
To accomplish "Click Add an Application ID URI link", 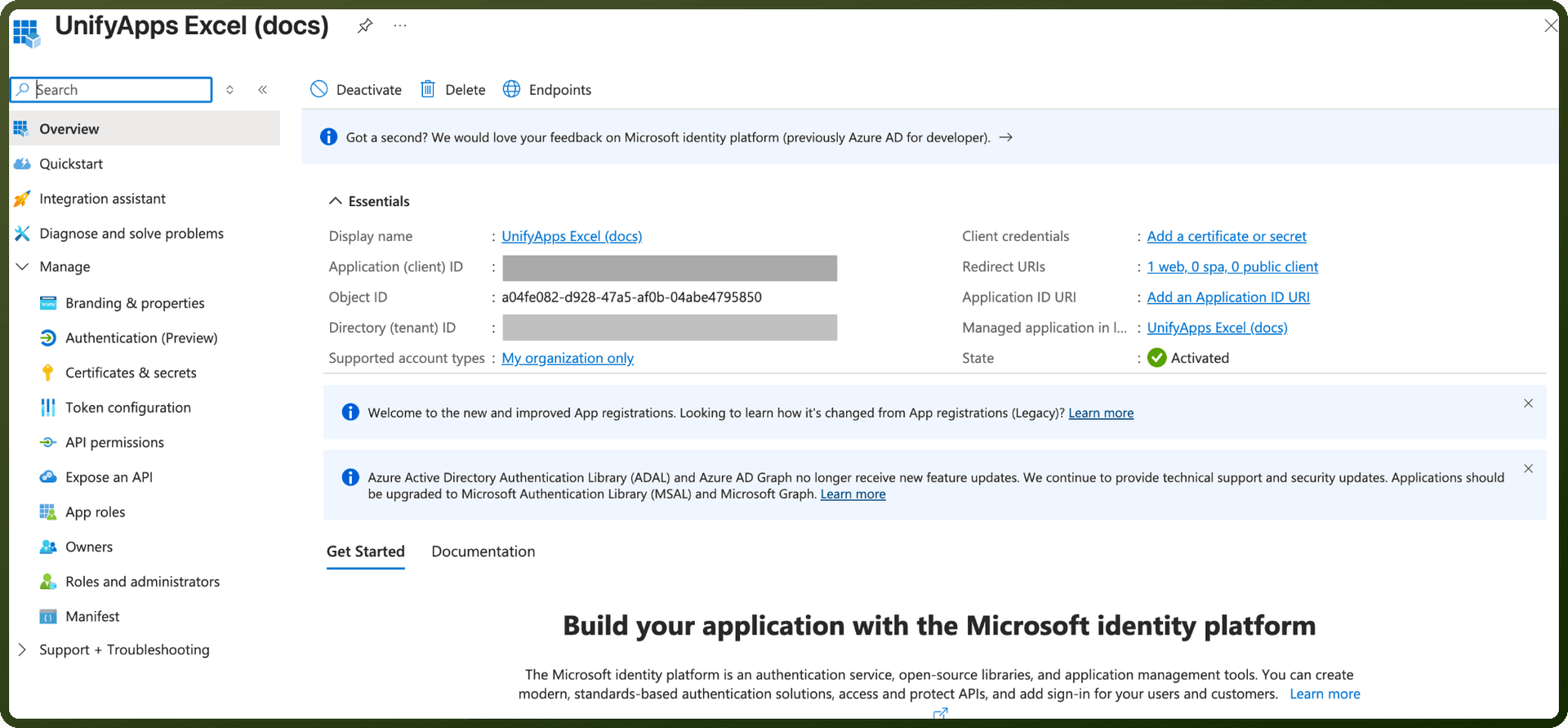I will (x=1228, y=297).
